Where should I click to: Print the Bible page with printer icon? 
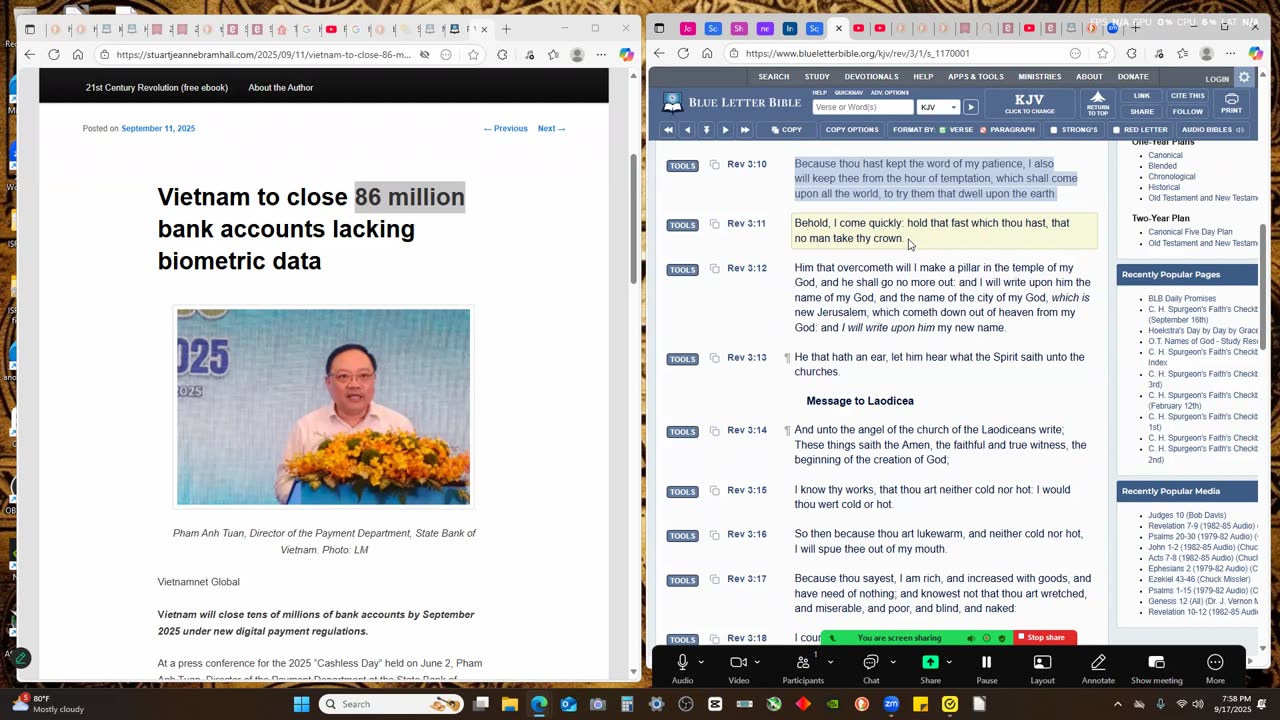click(x=1231, y=103)
